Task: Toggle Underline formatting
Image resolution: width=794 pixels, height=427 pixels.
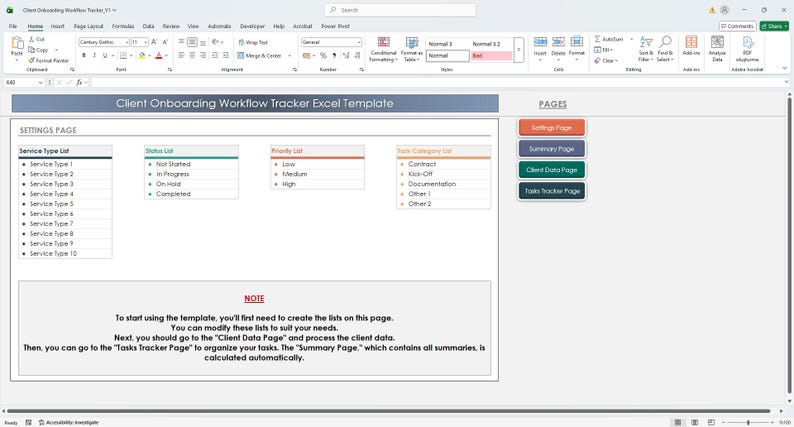Action: (x=105, y=56)
